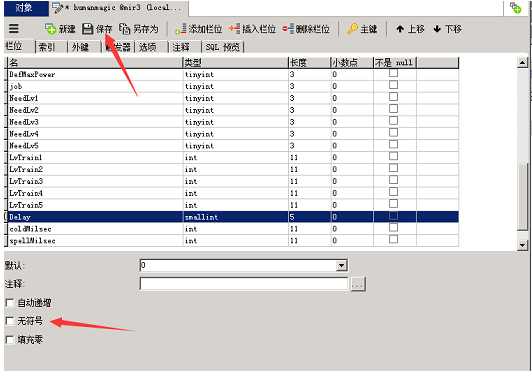The image size is (532, 377).
Task: Click the length cell of LvTrain1
Action: click(309, 157)
